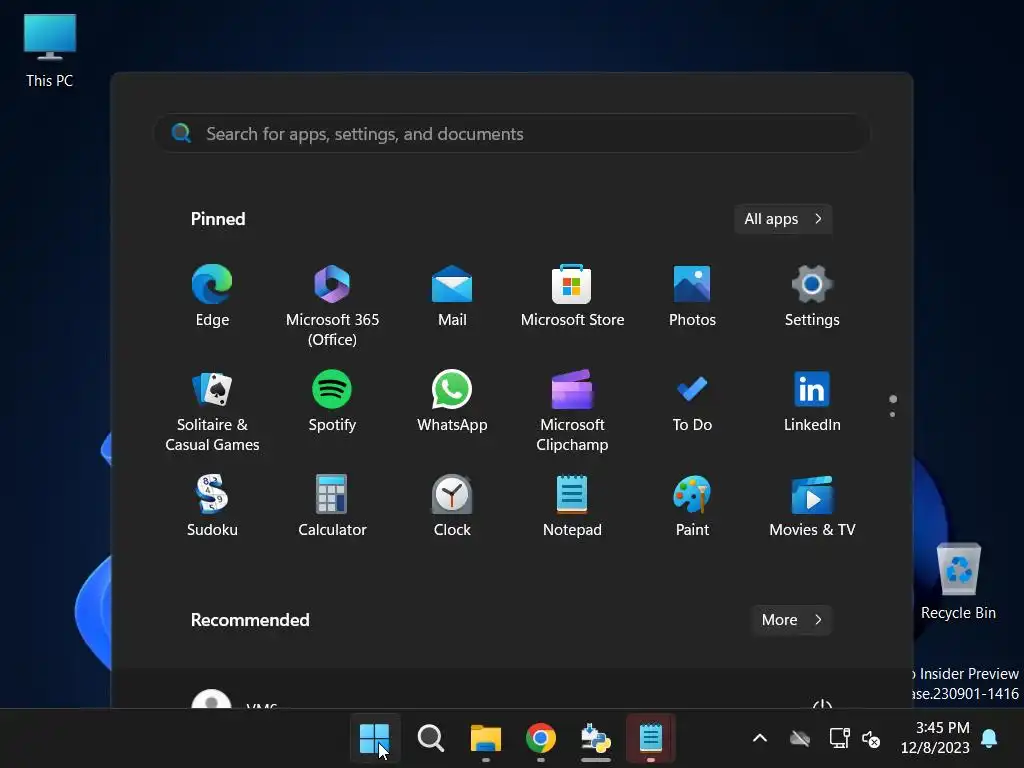Click the OneDrive cloud tray icon
The width and height of the screenshot is (1024, 768).
point(799,739)
